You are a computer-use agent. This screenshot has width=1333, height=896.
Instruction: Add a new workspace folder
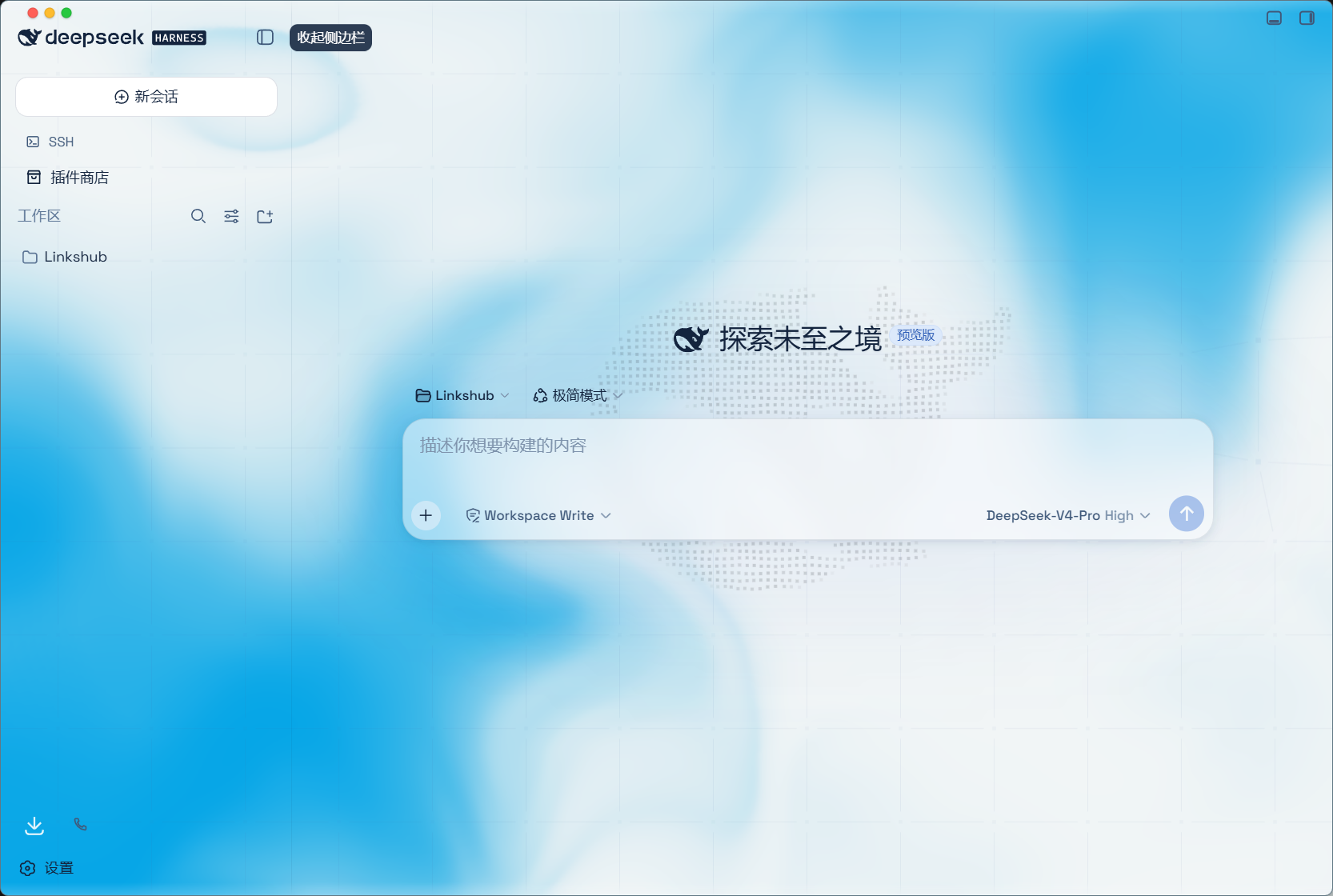coord(265,216)
